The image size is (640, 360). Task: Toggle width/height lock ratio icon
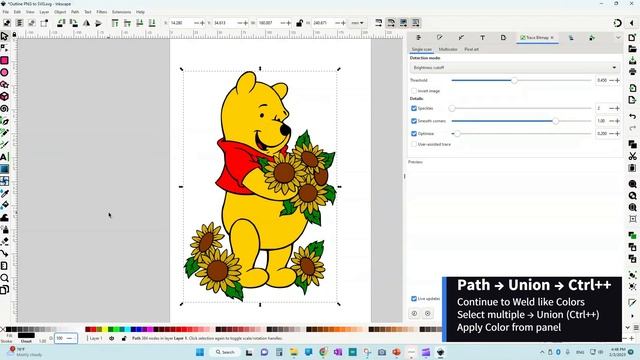(x=299, y=23)
